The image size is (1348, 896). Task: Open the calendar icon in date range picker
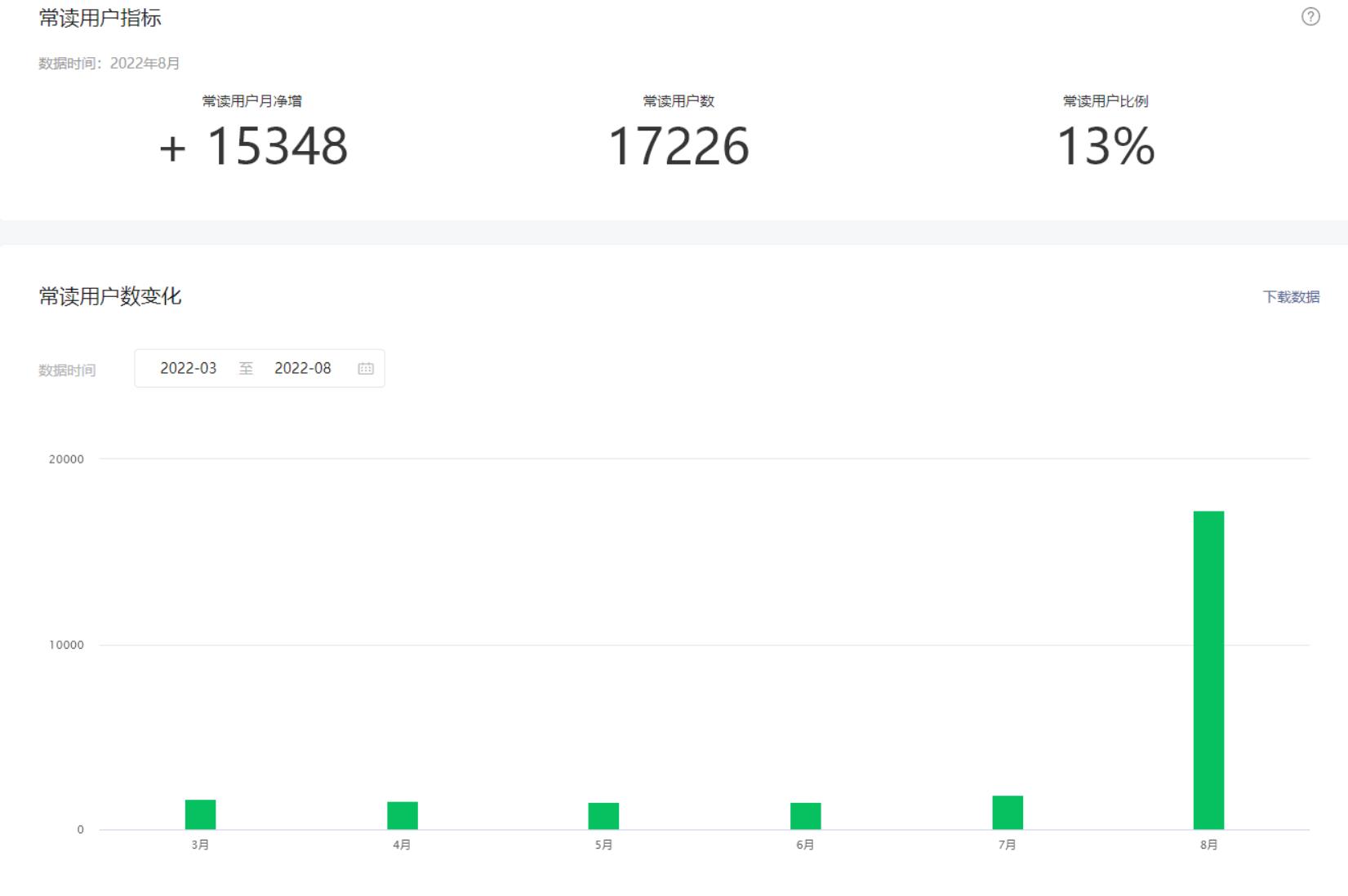point(366,369)
